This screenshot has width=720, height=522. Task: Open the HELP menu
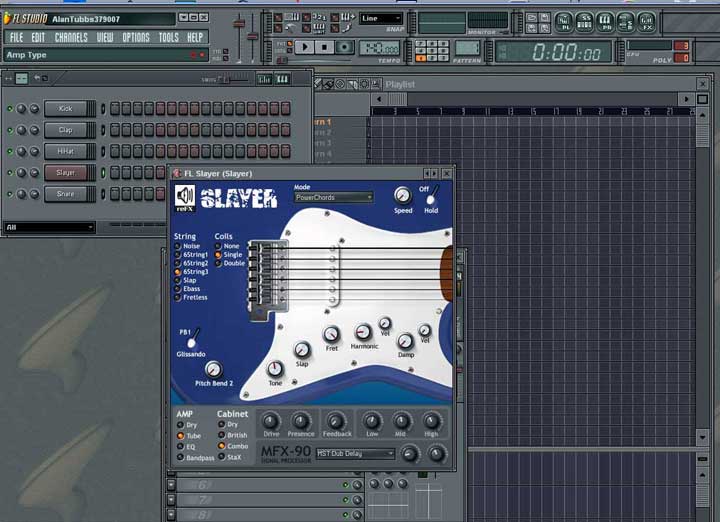coord(195,38)
